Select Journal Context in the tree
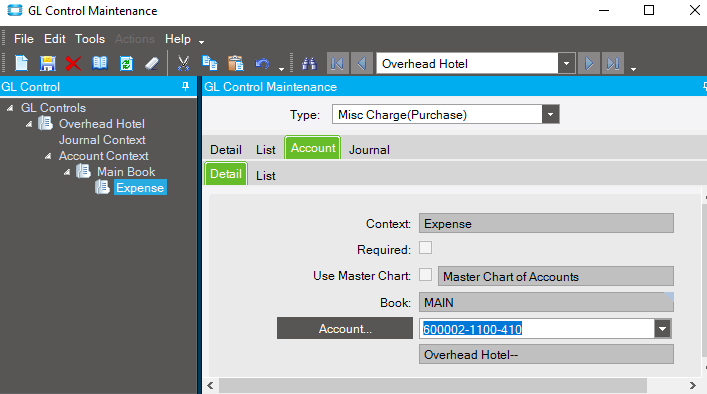 tap(102, 140)
